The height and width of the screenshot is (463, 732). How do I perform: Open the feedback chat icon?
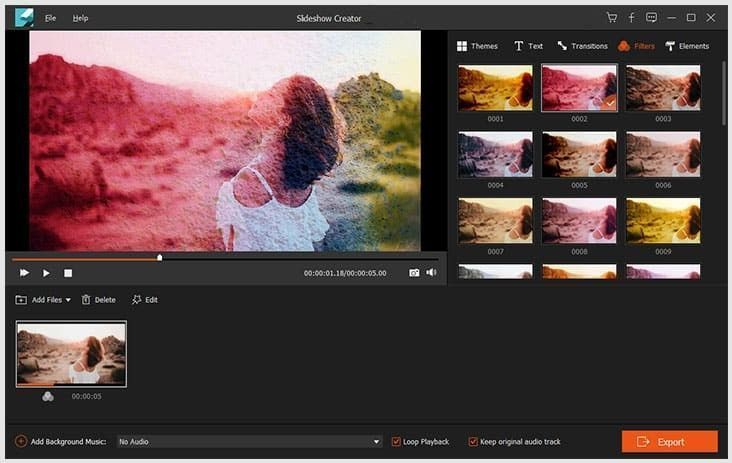(x=651, y=18)
